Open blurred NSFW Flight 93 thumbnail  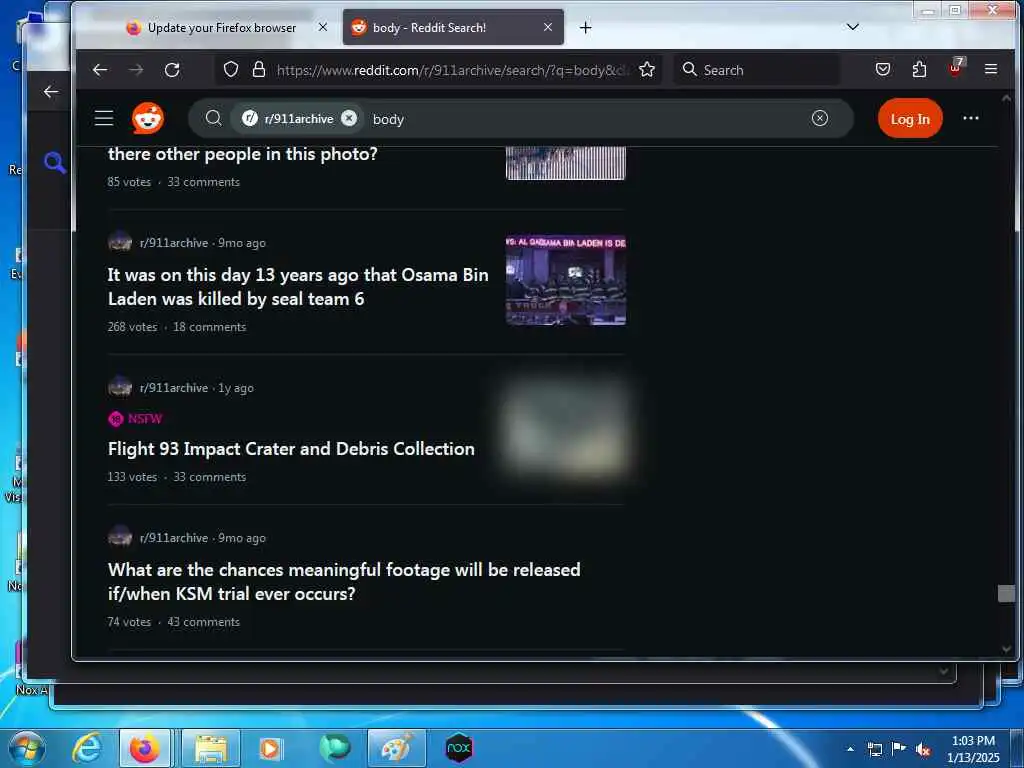click(x=566, y=430)
